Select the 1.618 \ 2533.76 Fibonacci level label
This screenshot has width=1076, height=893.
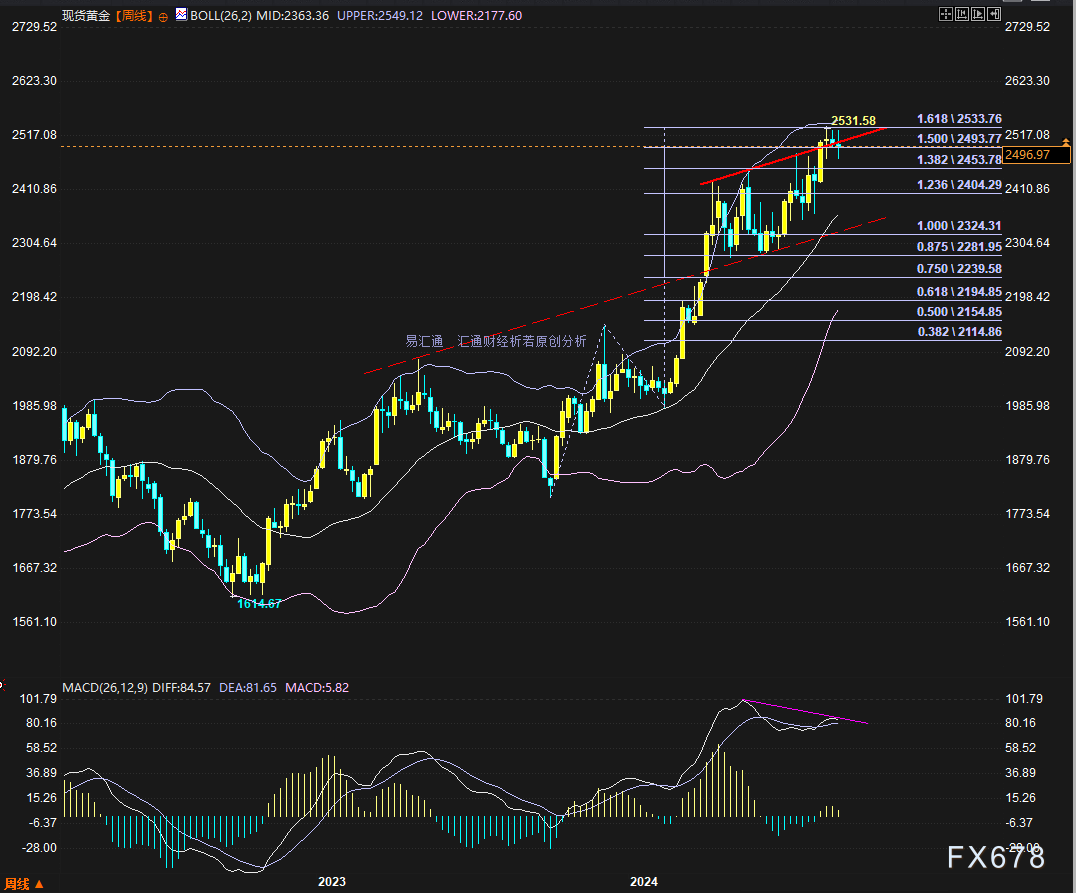point(959,118)
